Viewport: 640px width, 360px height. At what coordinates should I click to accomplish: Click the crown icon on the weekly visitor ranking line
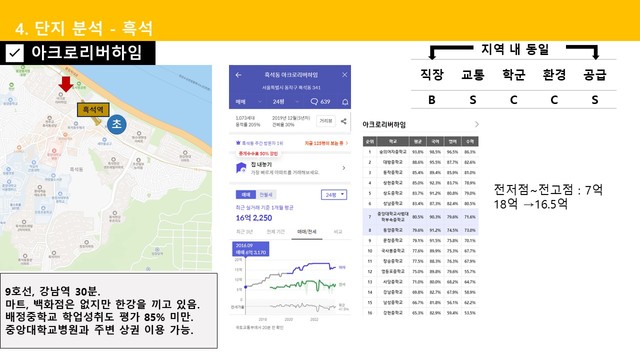tap(238, 143)
